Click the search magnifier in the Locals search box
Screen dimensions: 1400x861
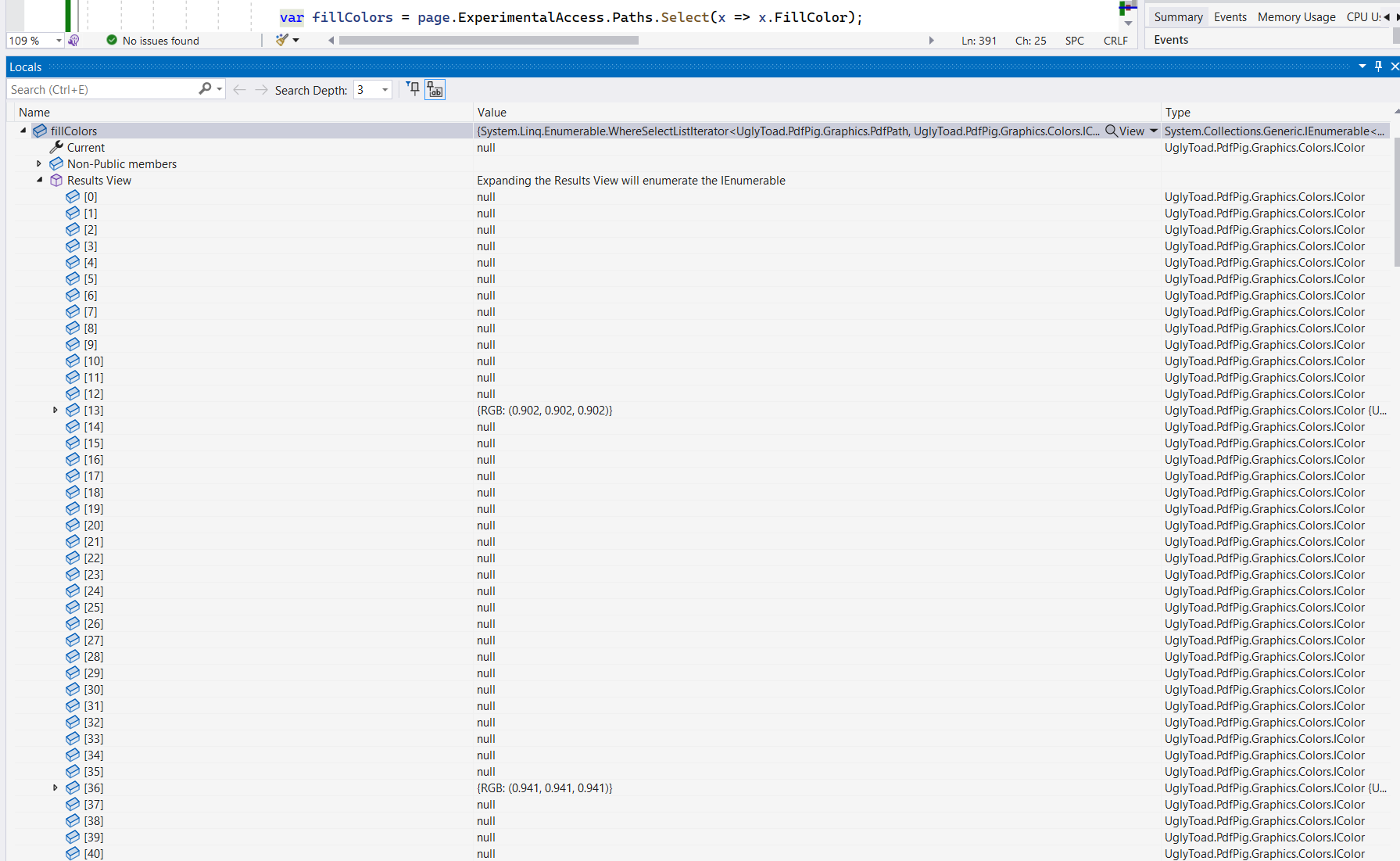tap(205, 88)
